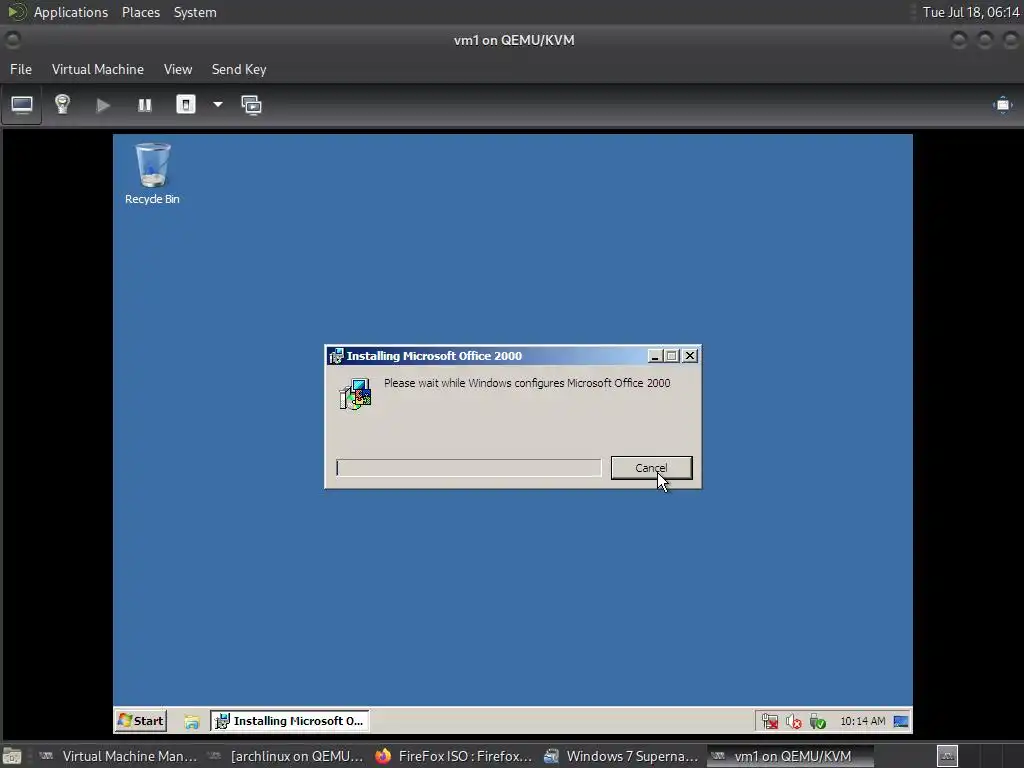Open the Windows Start menu
Screen dimensions: 1024x768
pyautogui.click(x=140, y=721)
